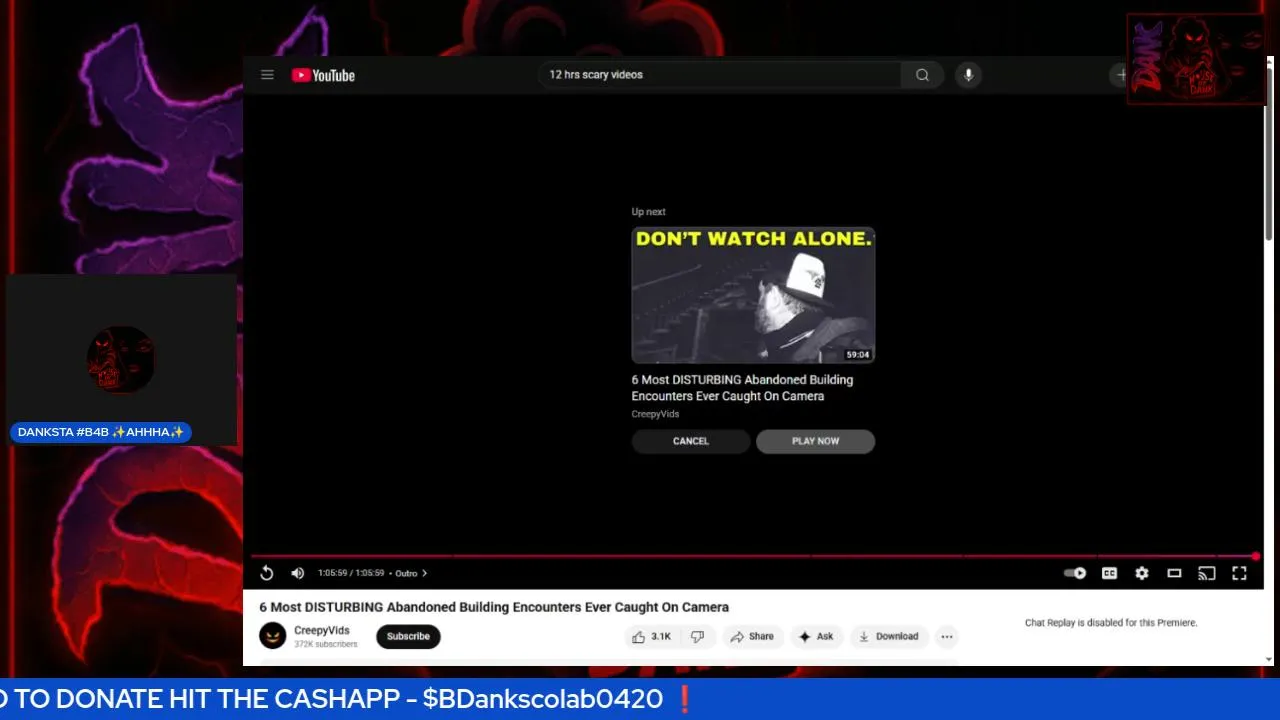
Task: Replay the video with the replay icon
Action: click(x=267, y=573)
